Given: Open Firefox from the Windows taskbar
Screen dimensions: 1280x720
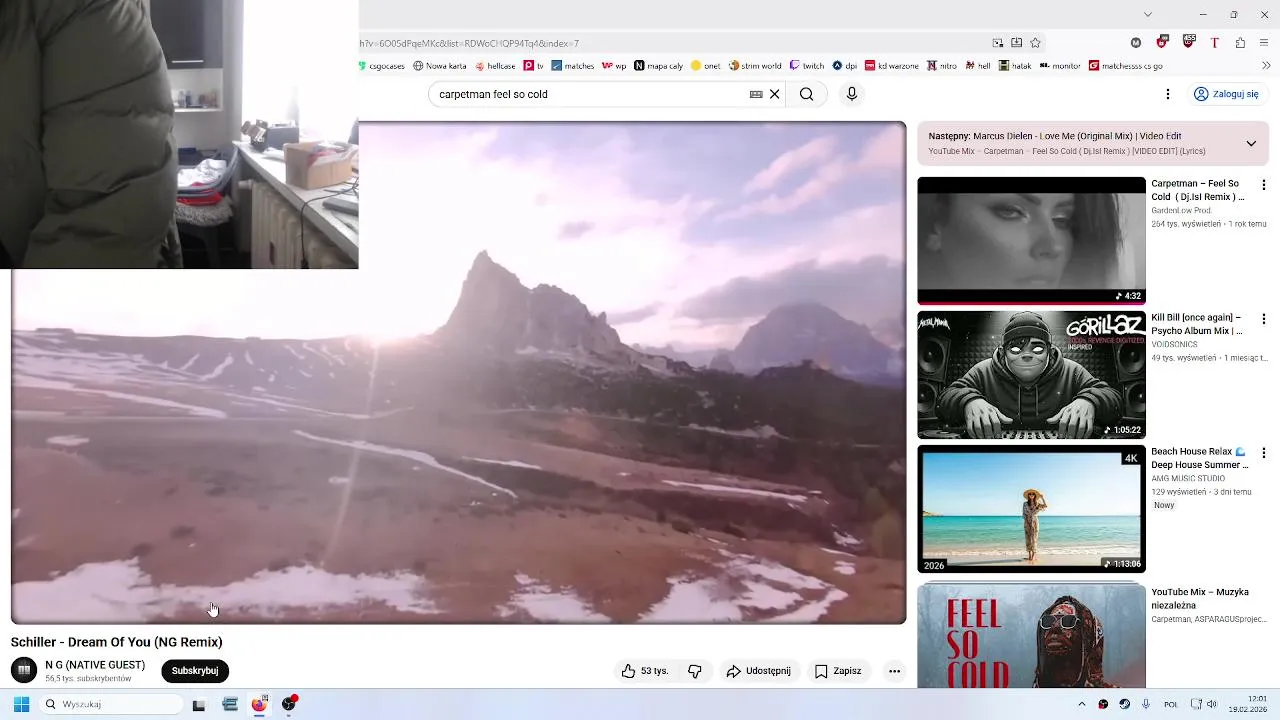Looking at the screenshot, I should [259, 704].
